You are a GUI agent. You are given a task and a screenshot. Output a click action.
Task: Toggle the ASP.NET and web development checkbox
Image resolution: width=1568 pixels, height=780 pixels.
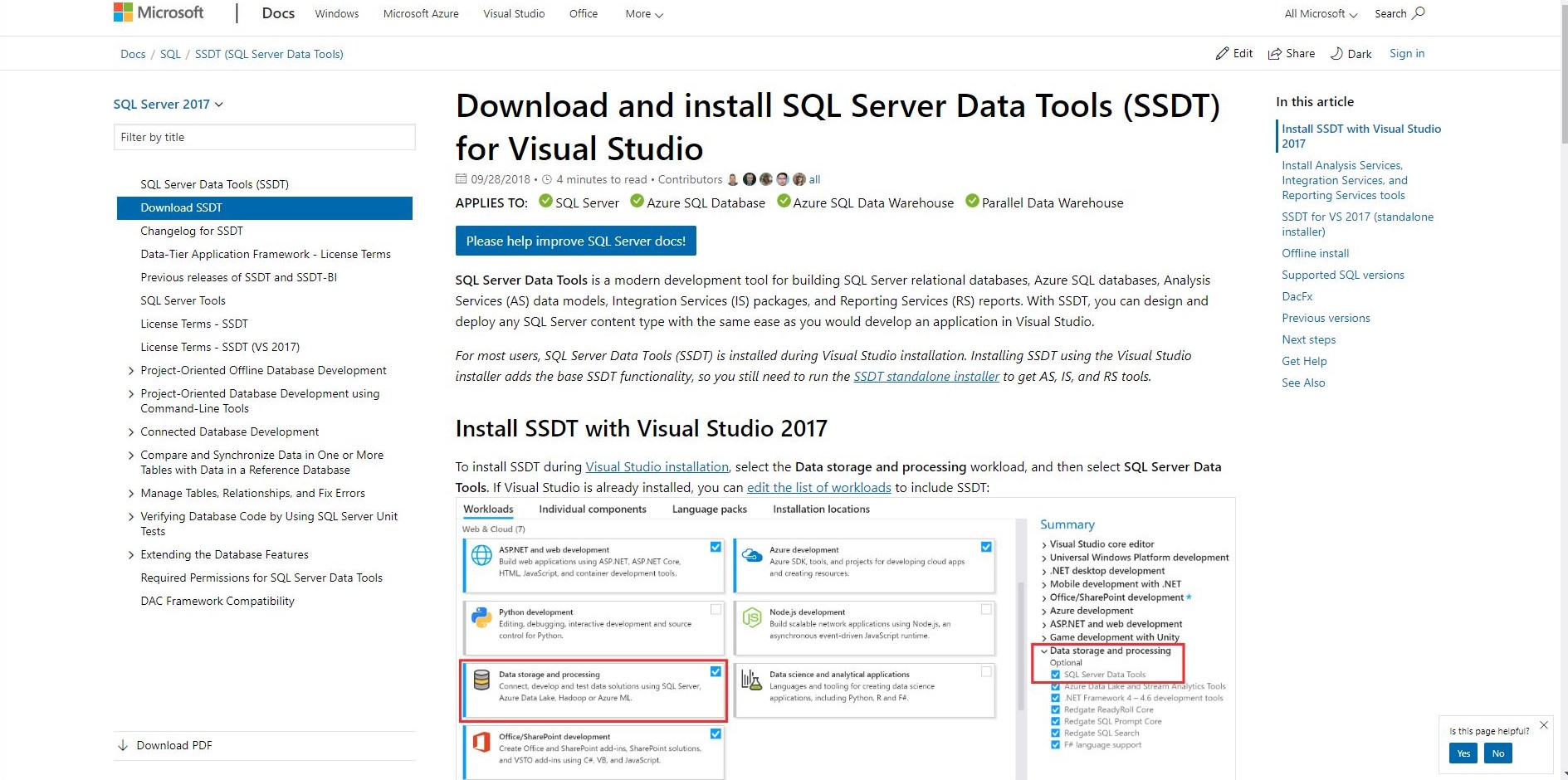[x=716, y=548]
